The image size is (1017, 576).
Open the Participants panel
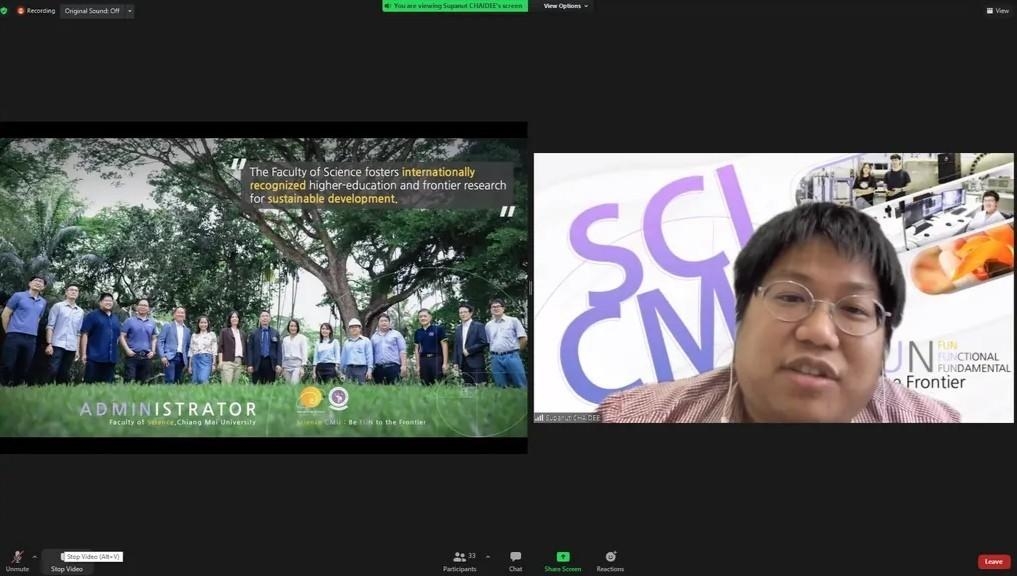tap(460, 560)
